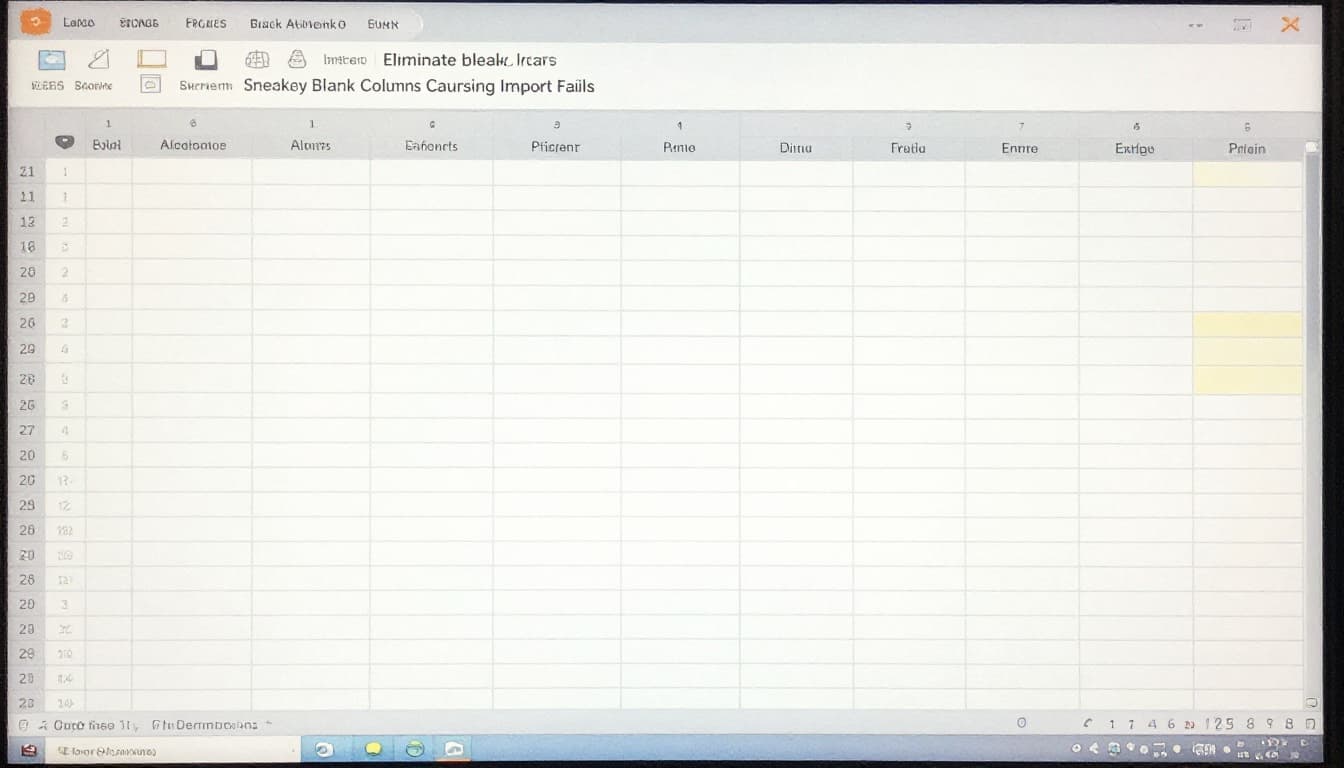
Task: Click the heart icon above row headers
Action: pyautogui.click(x=65, y=142)
